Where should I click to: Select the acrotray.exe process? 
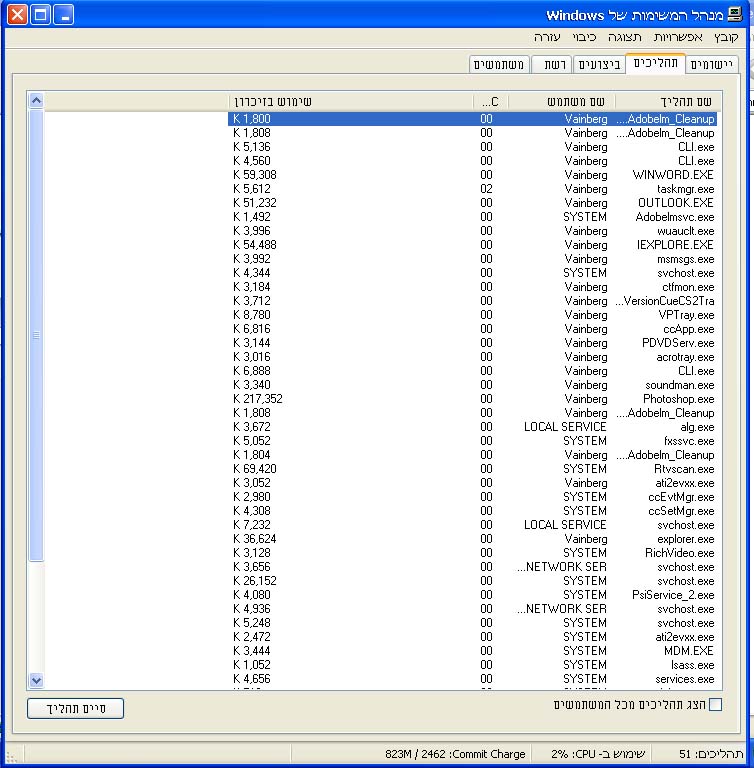(x=472, y=357)
